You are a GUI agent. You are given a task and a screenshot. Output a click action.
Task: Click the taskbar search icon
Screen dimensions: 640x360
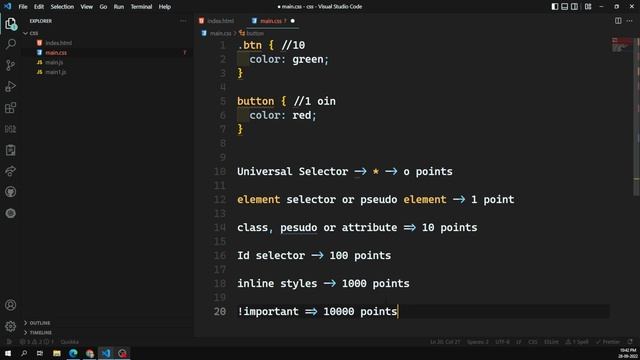pyautogui.click(x=24, y=353)
